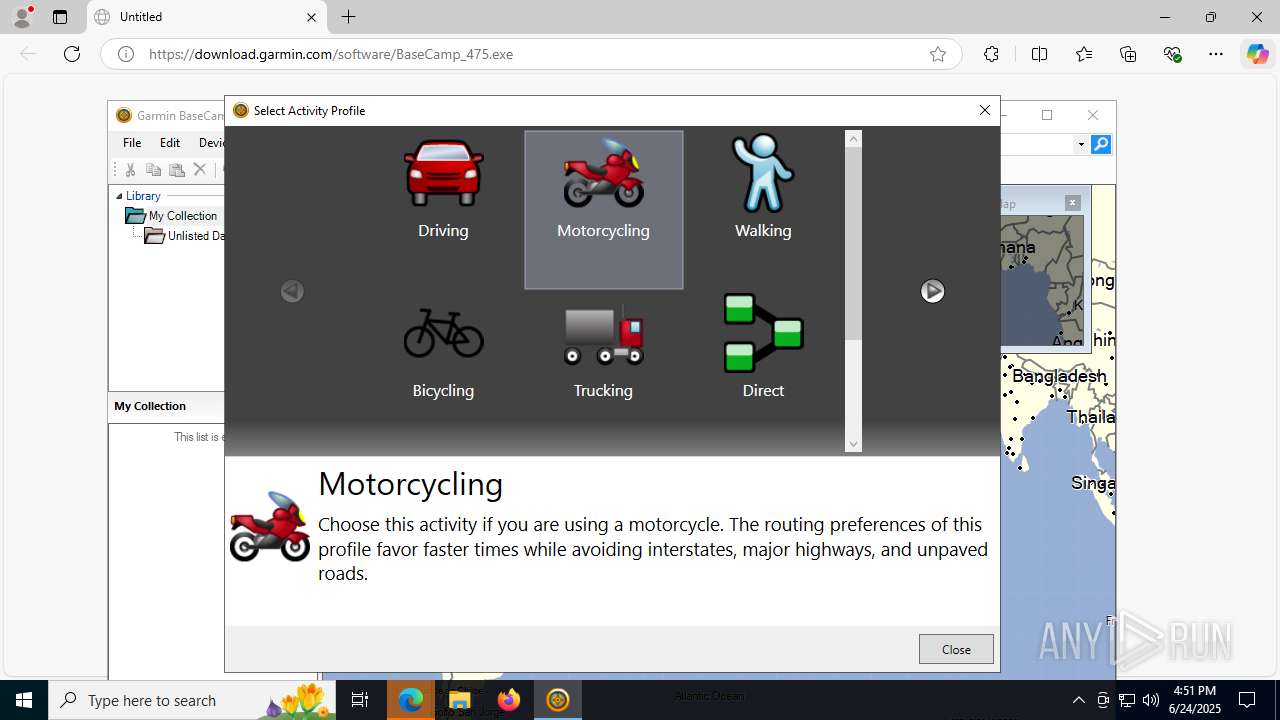Open Garmin BaseCamp taskbar icon
This screenshot has height=720, width=1280.
[x=558, y=700]
